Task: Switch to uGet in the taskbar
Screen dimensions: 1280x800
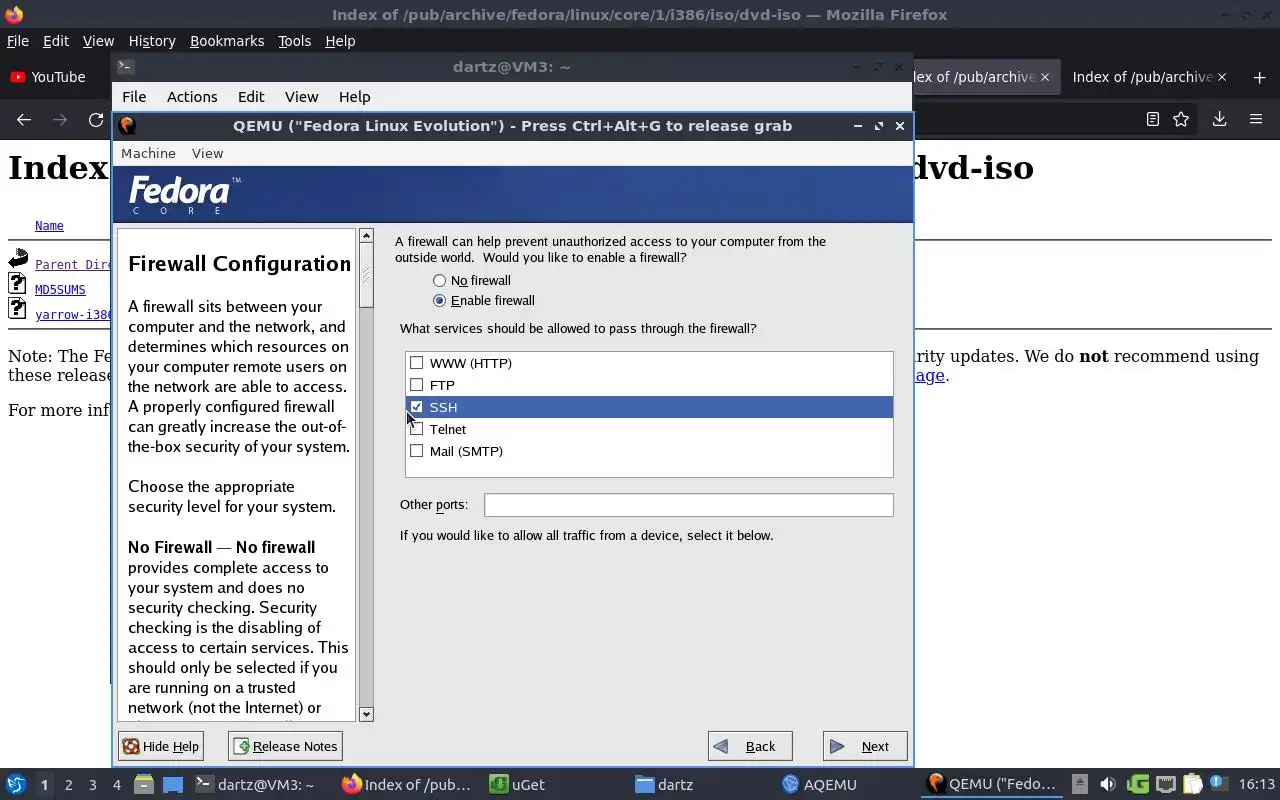Action: (x=518, y=784)
